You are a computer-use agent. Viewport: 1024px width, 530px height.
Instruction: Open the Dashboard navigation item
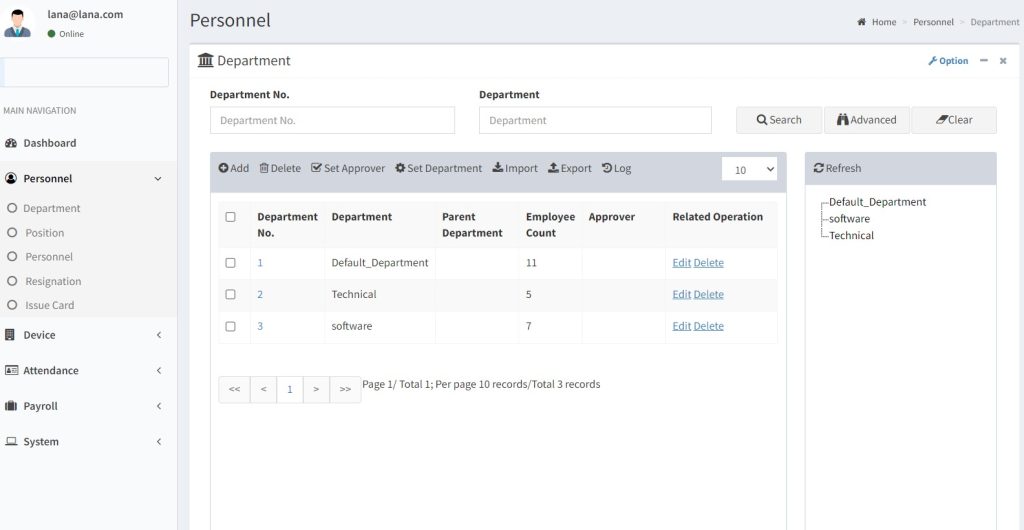(x=50, y=143)
